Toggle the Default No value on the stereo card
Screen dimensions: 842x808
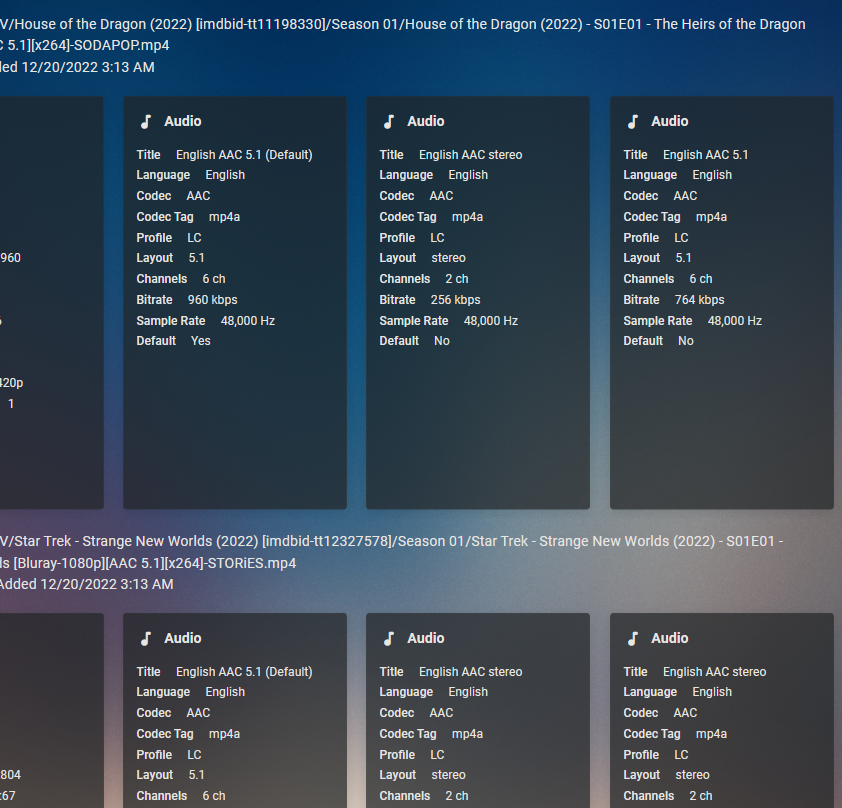[439, 340]
